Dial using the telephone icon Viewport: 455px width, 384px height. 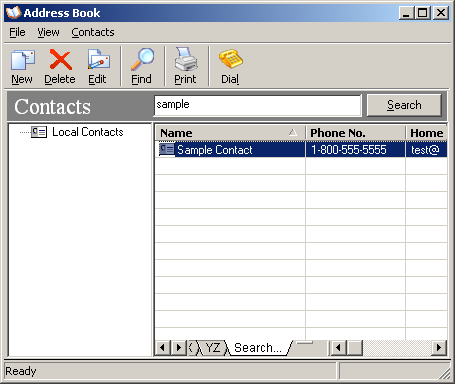click(x=231, y=59)
